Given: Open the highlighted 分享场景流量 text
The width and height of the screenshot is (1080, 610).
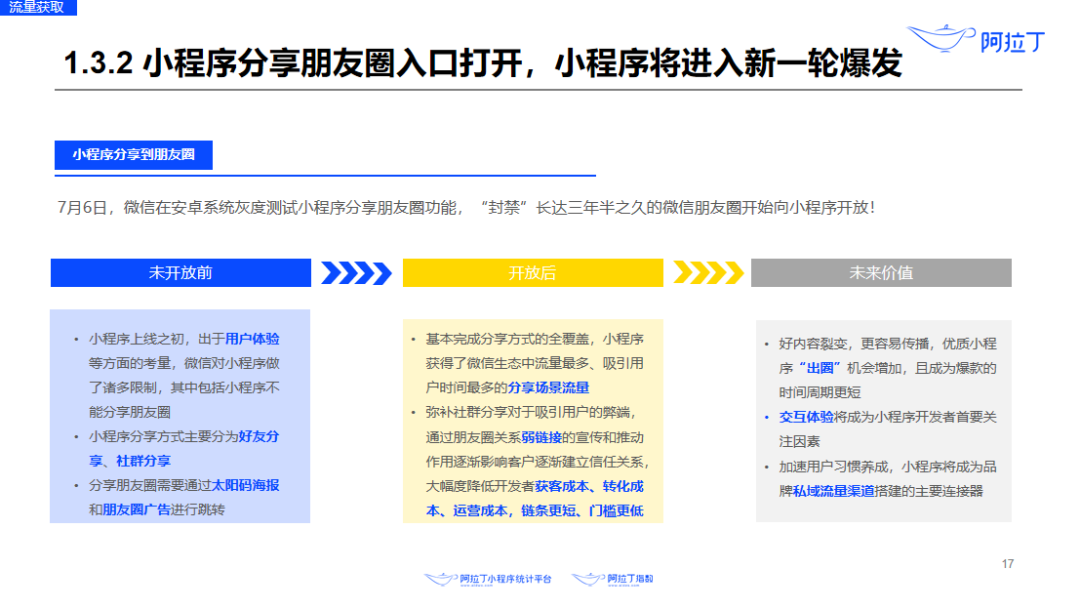Looking at the screenshot, I should click(548, 387).
